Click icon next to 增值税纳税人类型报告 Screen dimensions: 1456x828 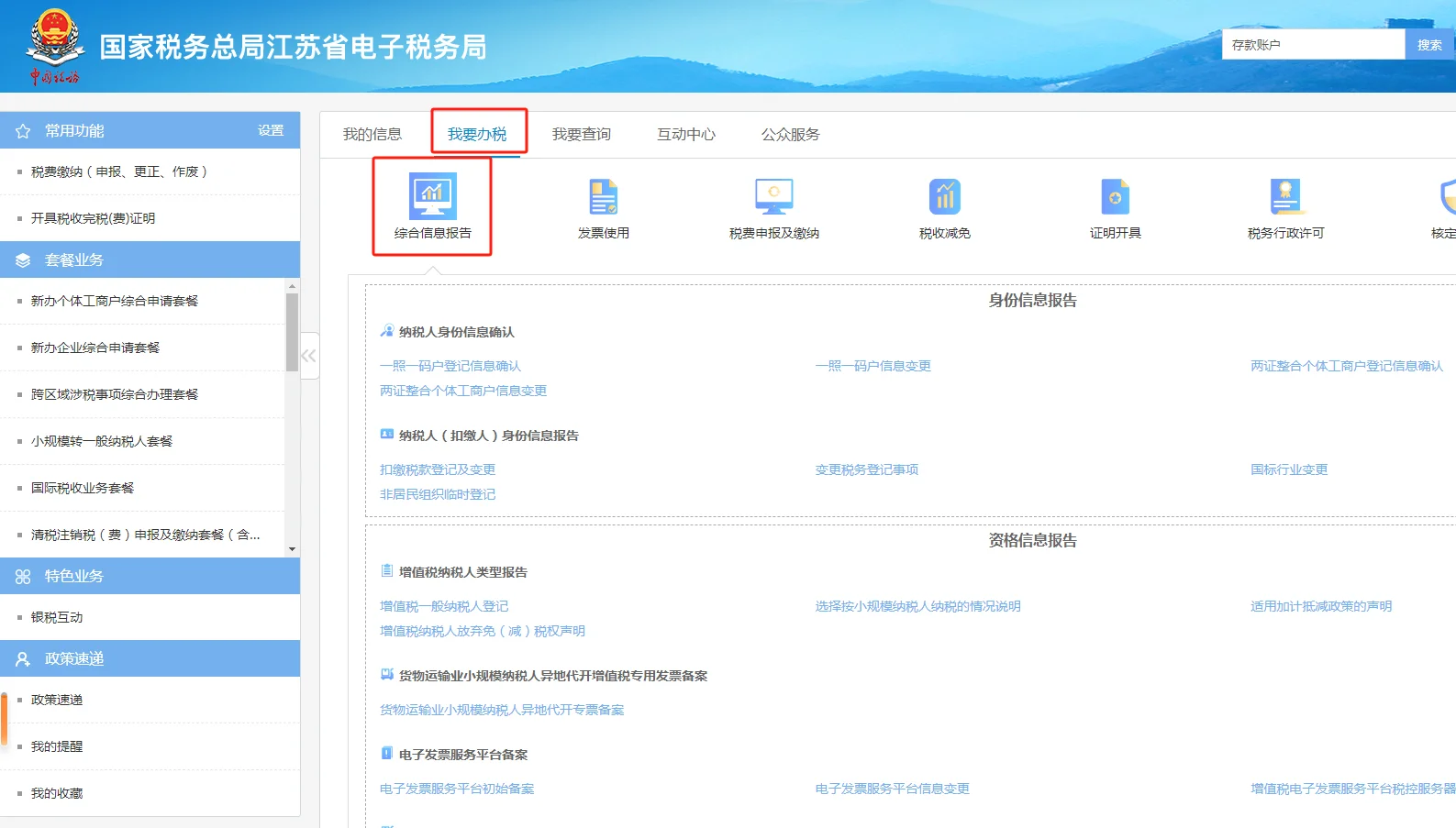(386, 571)
